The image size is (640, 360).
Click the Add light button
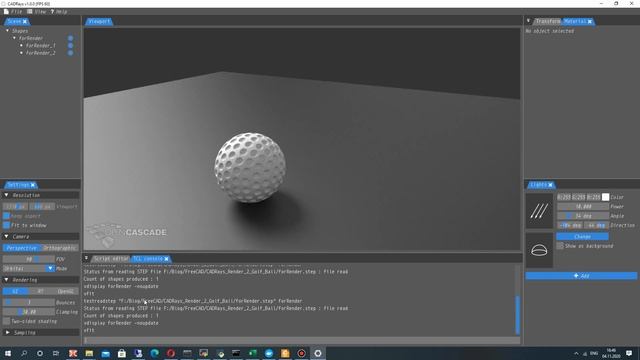(581, 276)
